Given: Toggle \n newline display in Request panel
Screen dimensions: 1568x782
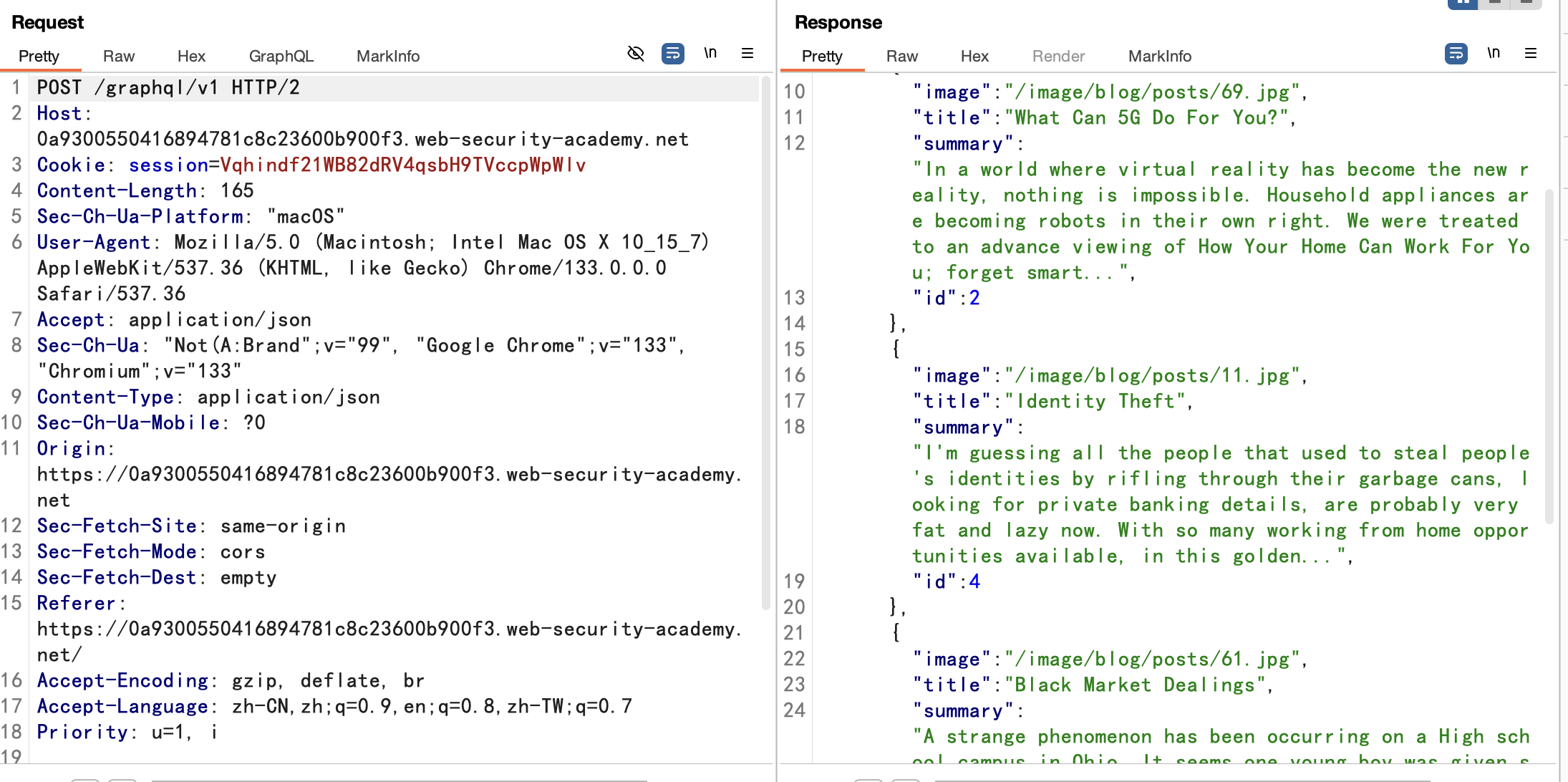Looking at the screenshot, I should point(710,54).
